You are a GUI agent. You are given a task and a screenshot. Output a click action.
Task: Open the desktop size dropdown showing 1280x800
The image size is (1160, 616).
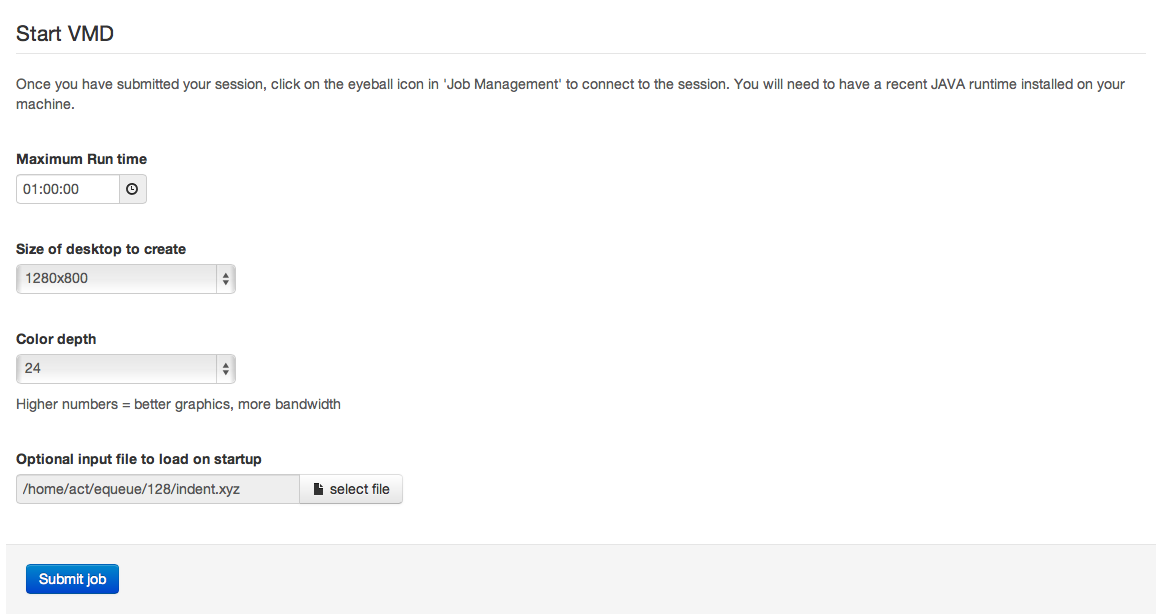(x=126, y=279)
